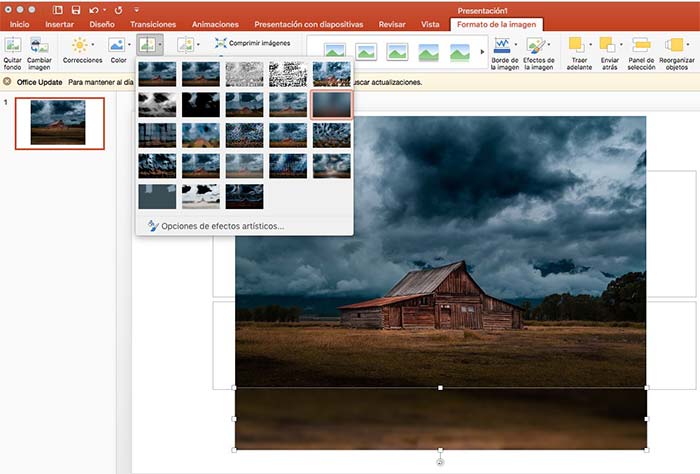The image size is (700, 474).
Task: Collapse the artistic effects dropdown arrow
Action: [x=160, y=45]
